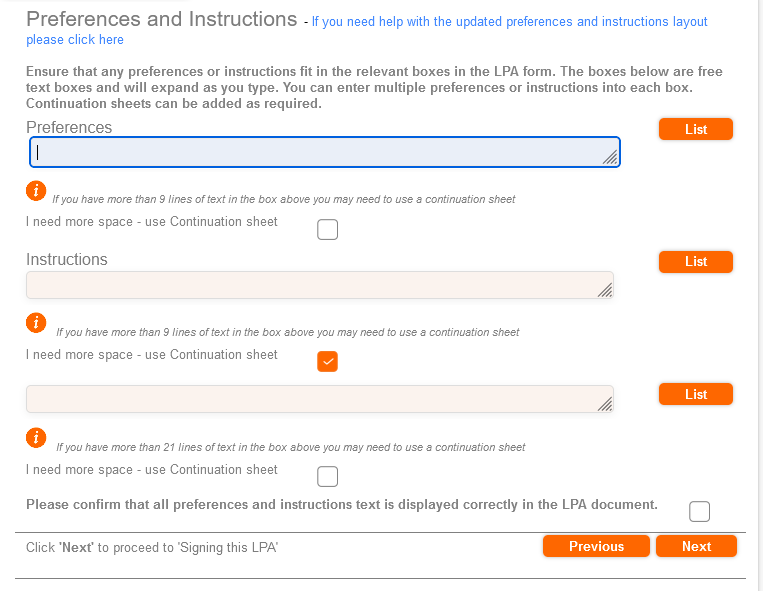Open the List button next to Preferences
The height and width of the screenshot is (591, 763).
coord(696,129)
